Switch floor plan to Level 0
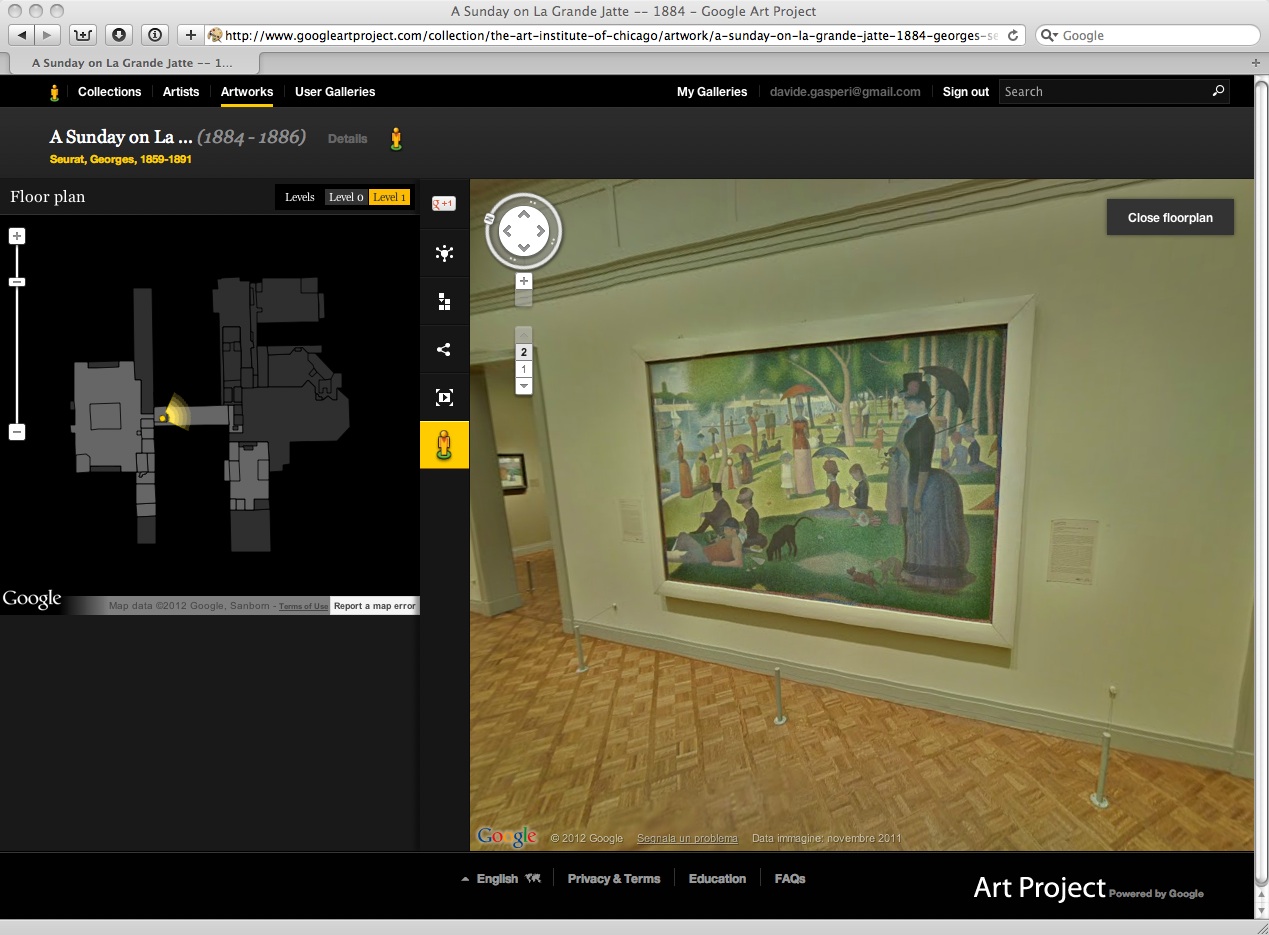1269x935 pixels. (346, 197)
